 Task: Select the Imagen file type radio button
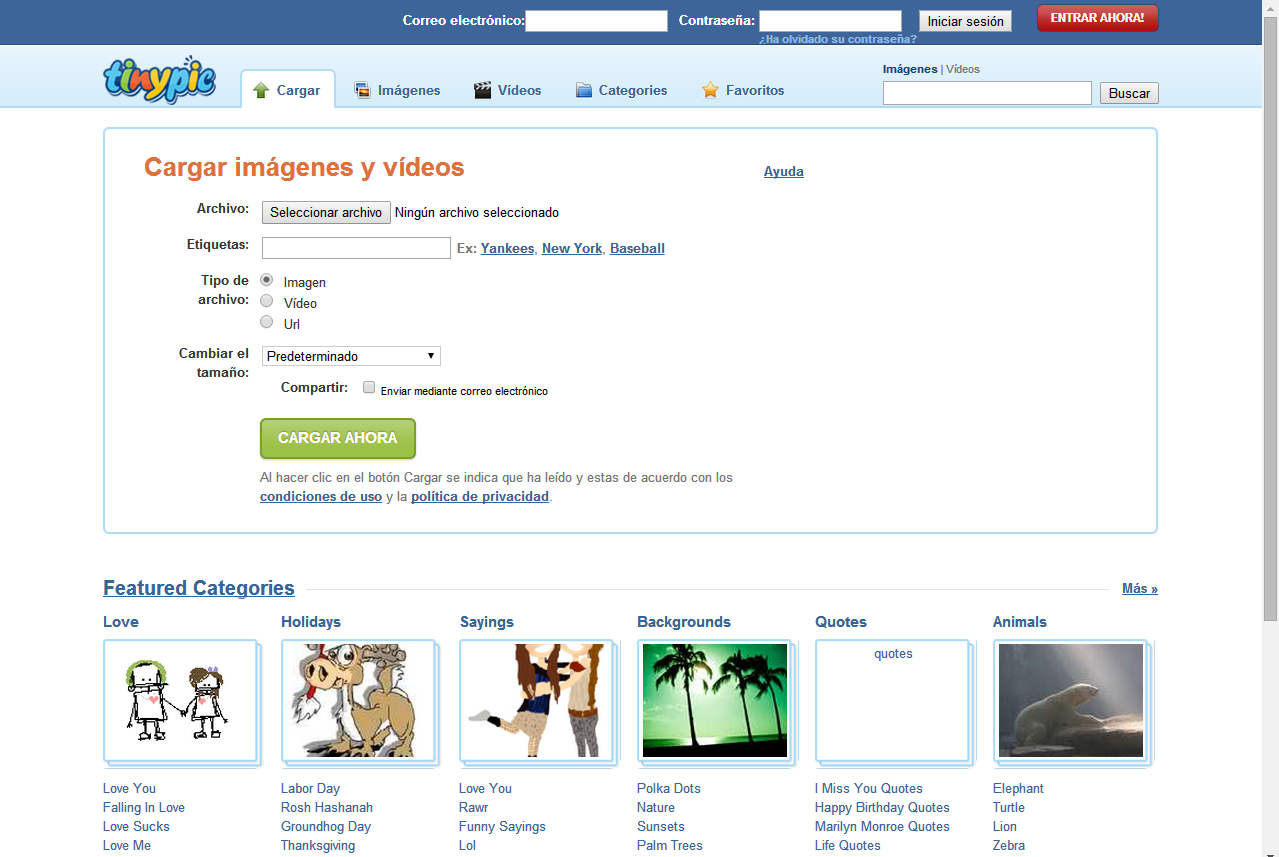[266, 279]
